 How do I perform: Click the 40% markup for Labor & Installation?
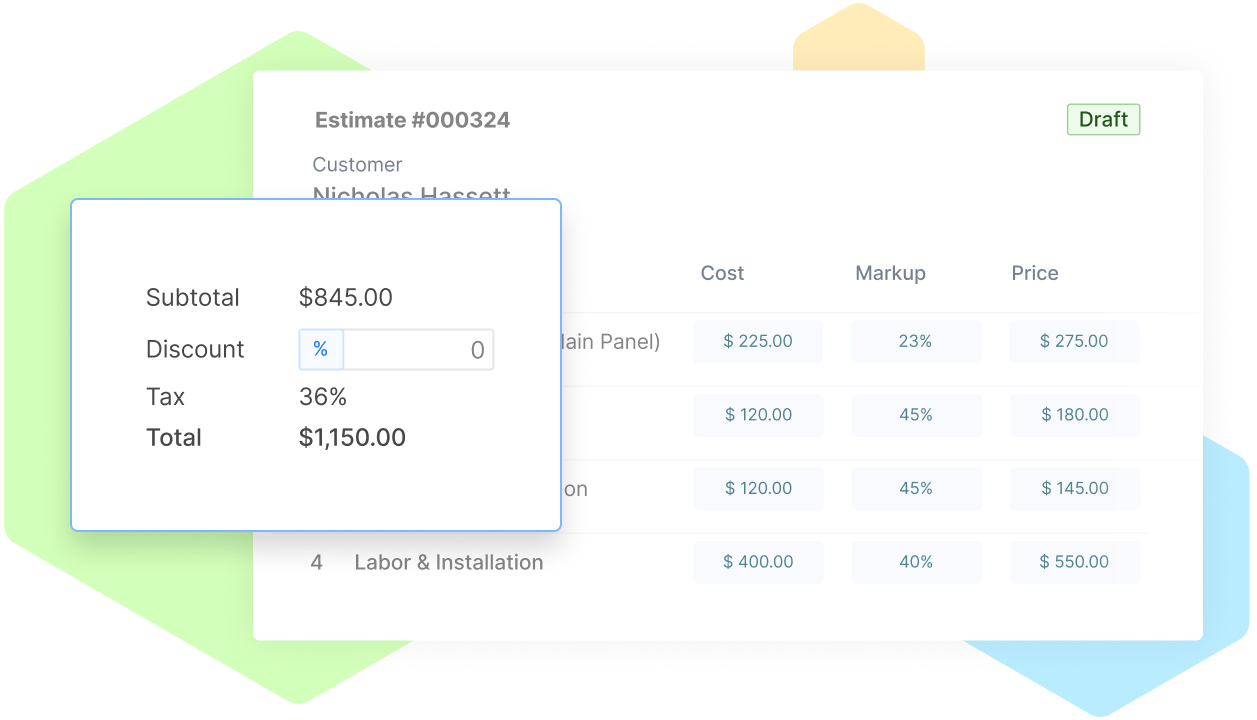click(x=915, y=562)
